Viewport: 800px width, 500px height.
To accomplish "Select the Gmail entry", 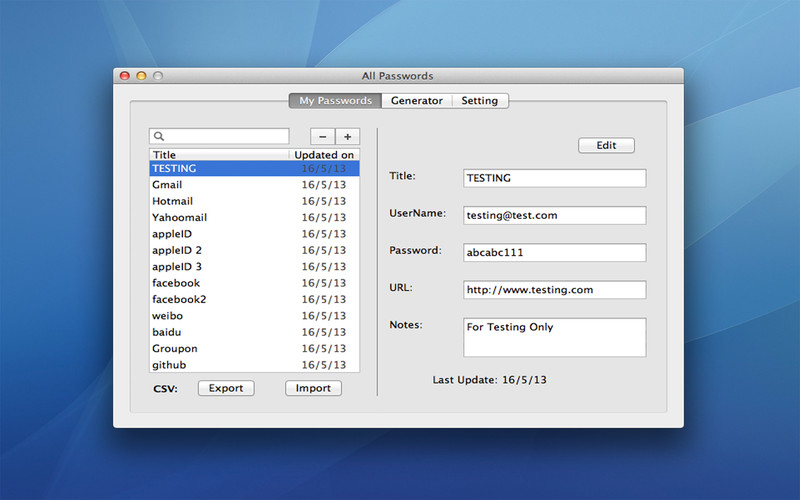I will pos(255,185).
